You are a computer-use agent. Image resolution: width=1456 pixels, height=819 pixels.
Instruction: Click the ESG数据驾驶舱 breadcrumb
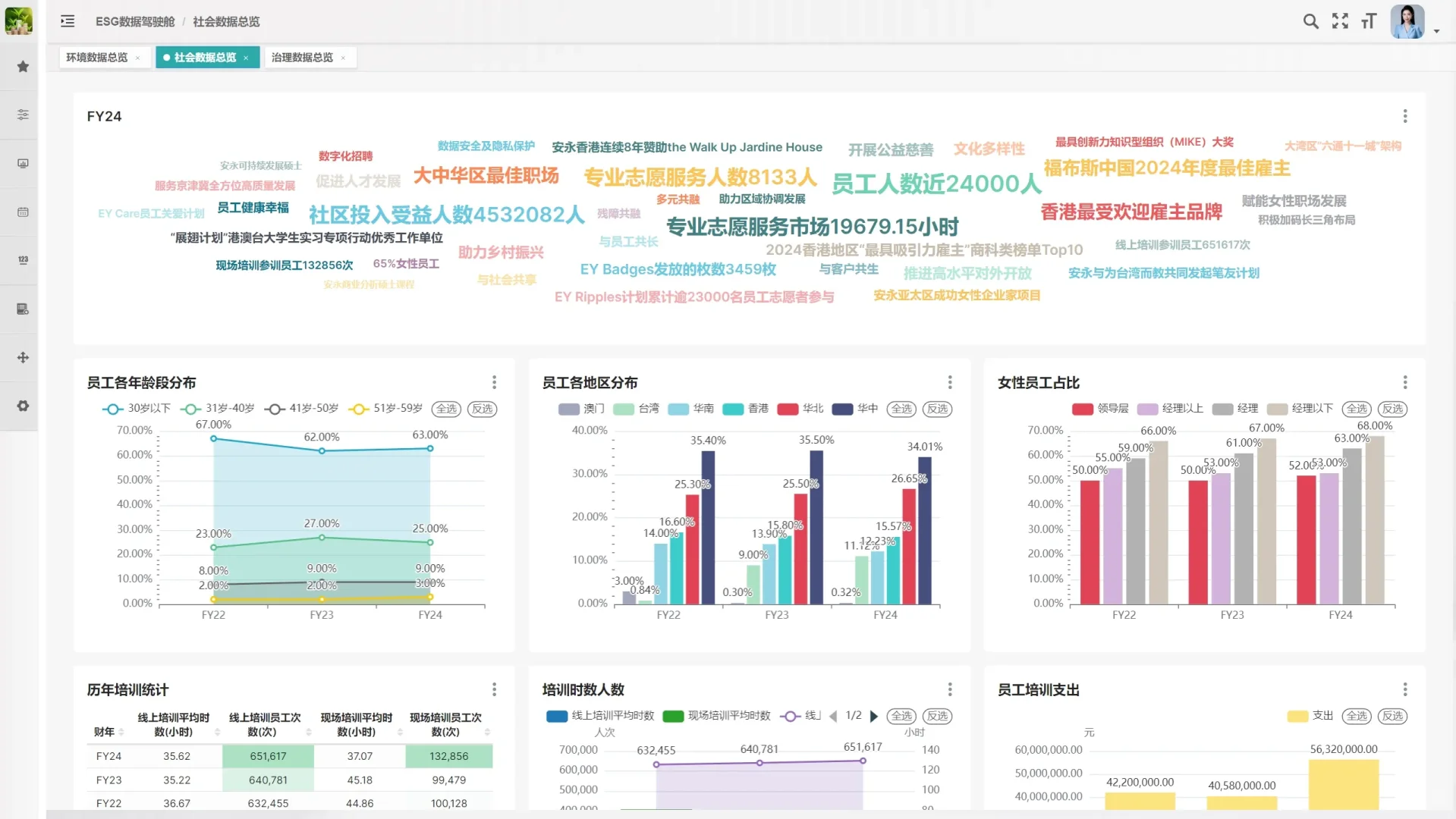pos(135,21)
